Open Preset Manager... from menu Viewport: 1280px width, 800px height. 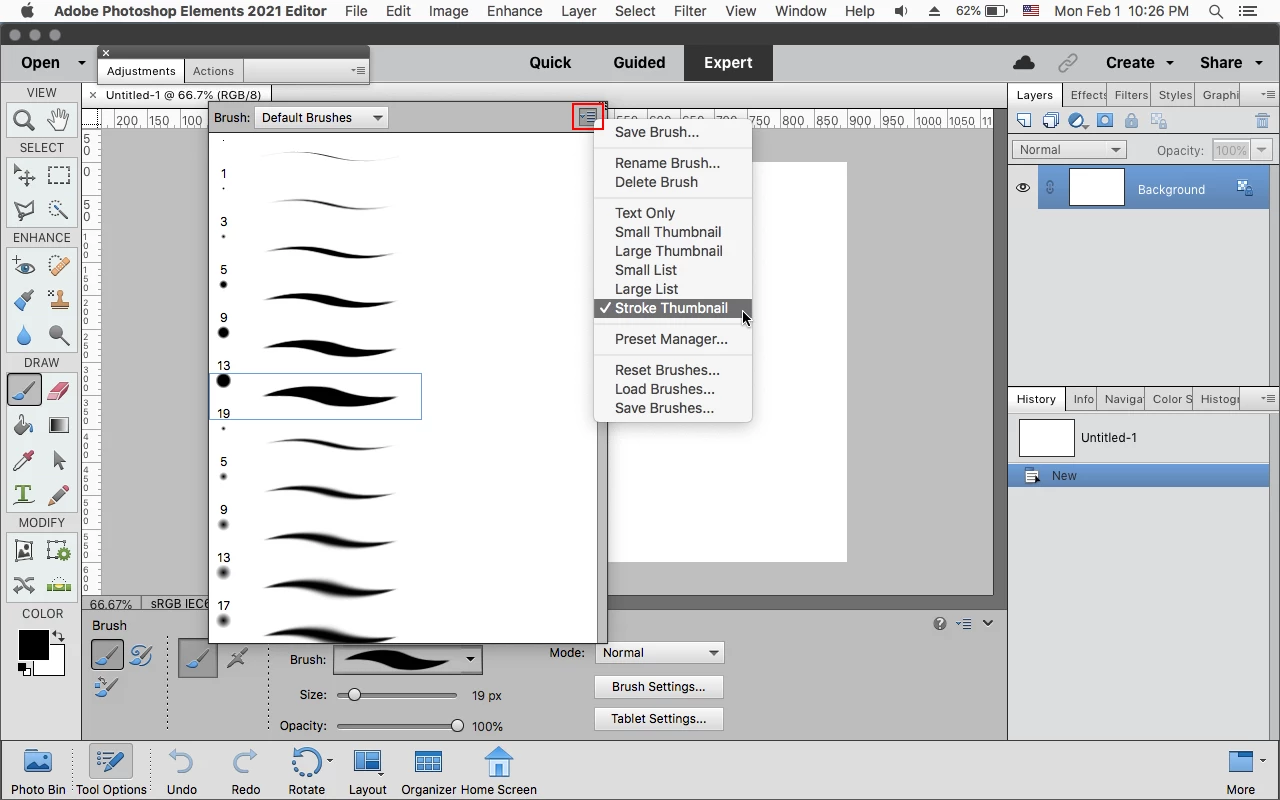pos(672,339)
